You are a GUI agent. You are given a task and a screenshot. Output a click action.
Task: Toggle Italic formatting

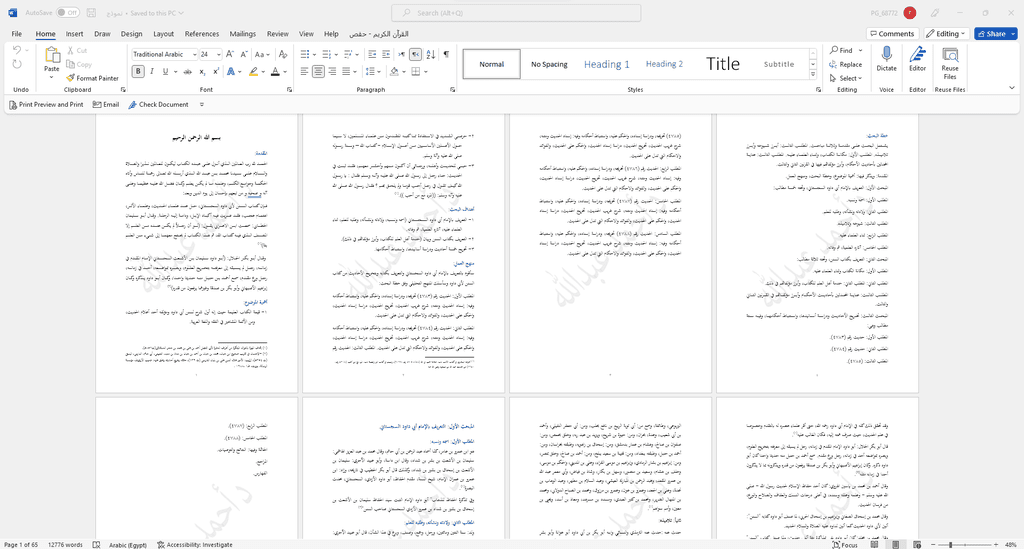coord(152,72)
